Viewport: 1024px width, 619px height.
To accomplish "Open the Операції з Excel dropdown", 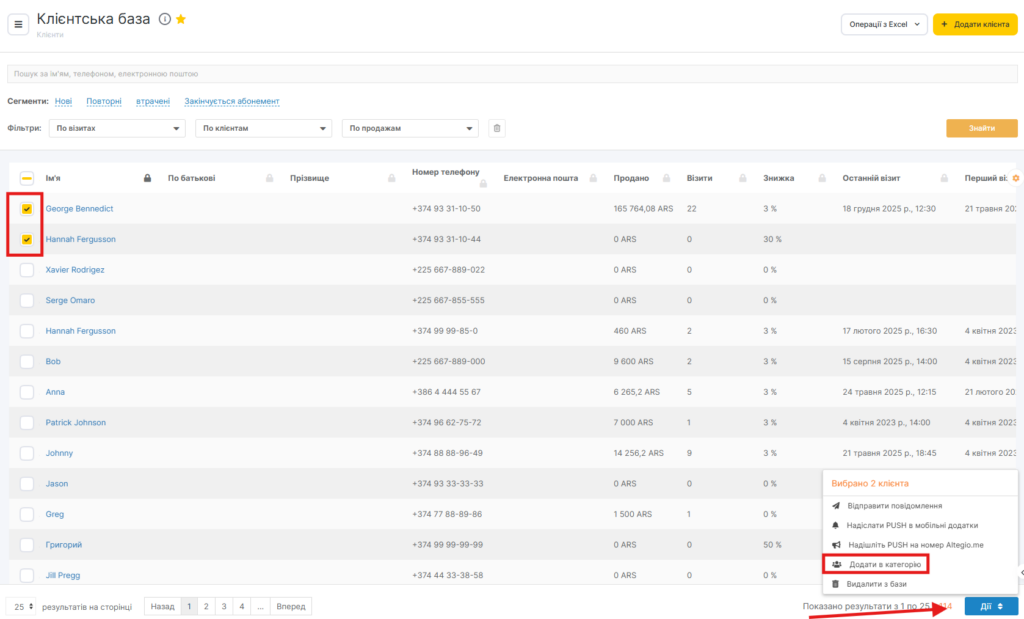I will (884, 25).
